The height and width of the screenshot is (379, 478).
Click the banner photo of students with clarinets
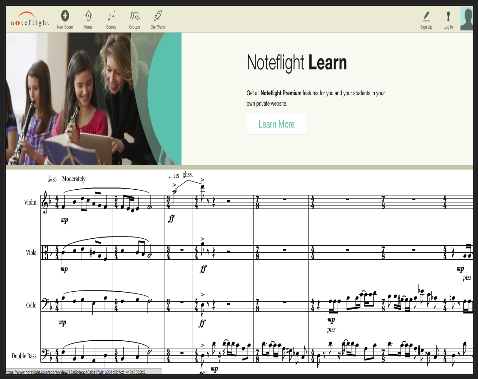94,99
